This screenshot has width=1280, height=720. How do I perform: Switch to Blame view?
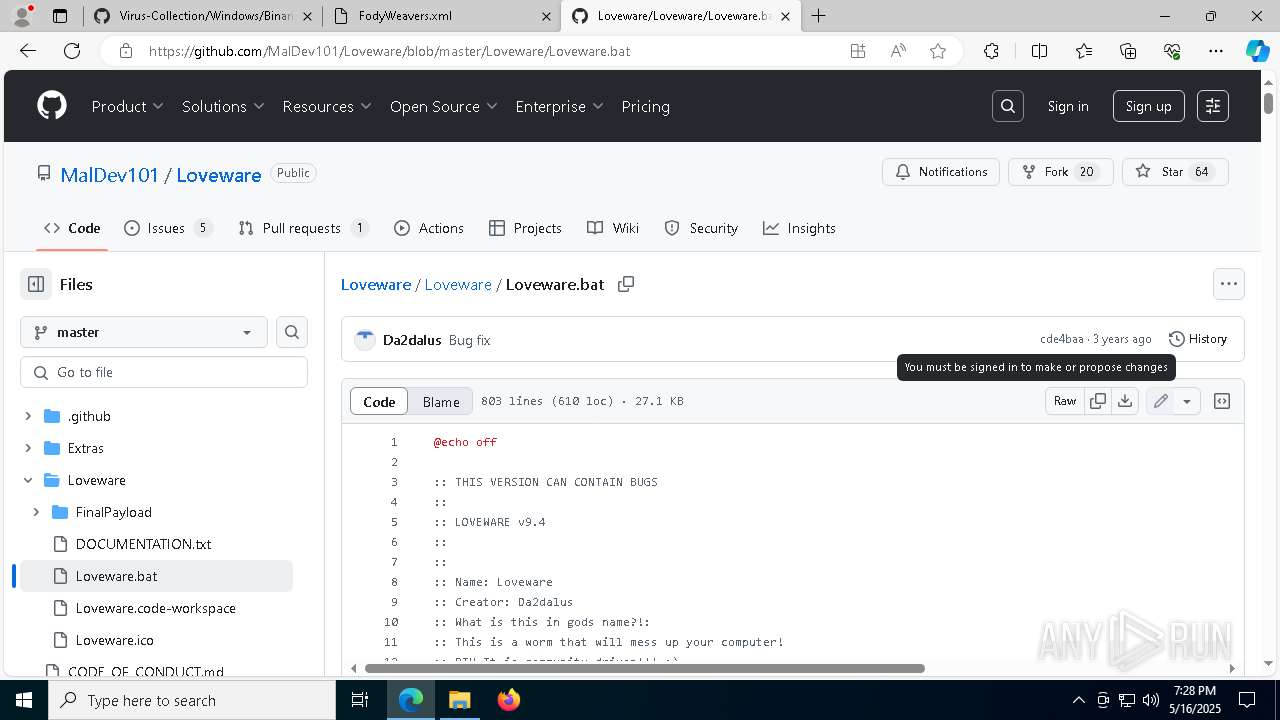tap(441, 401)
